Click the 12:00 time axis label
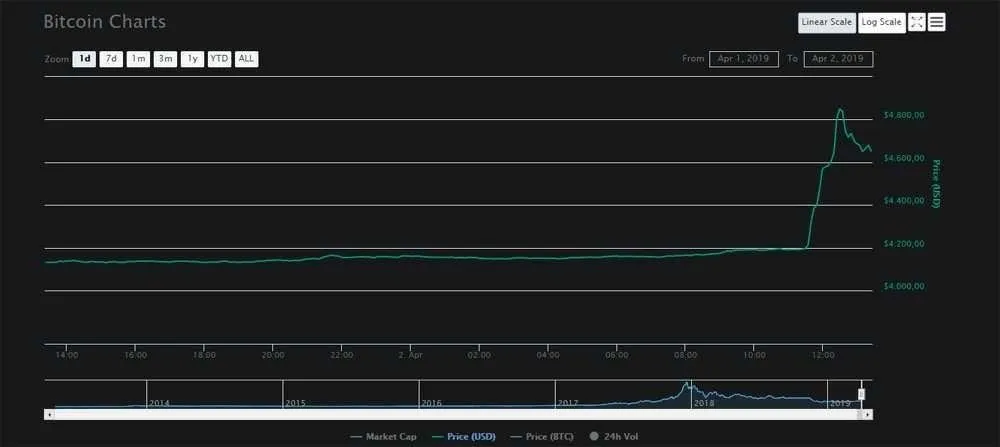Viewport: 1000px width, 447px height. point(823,355)
